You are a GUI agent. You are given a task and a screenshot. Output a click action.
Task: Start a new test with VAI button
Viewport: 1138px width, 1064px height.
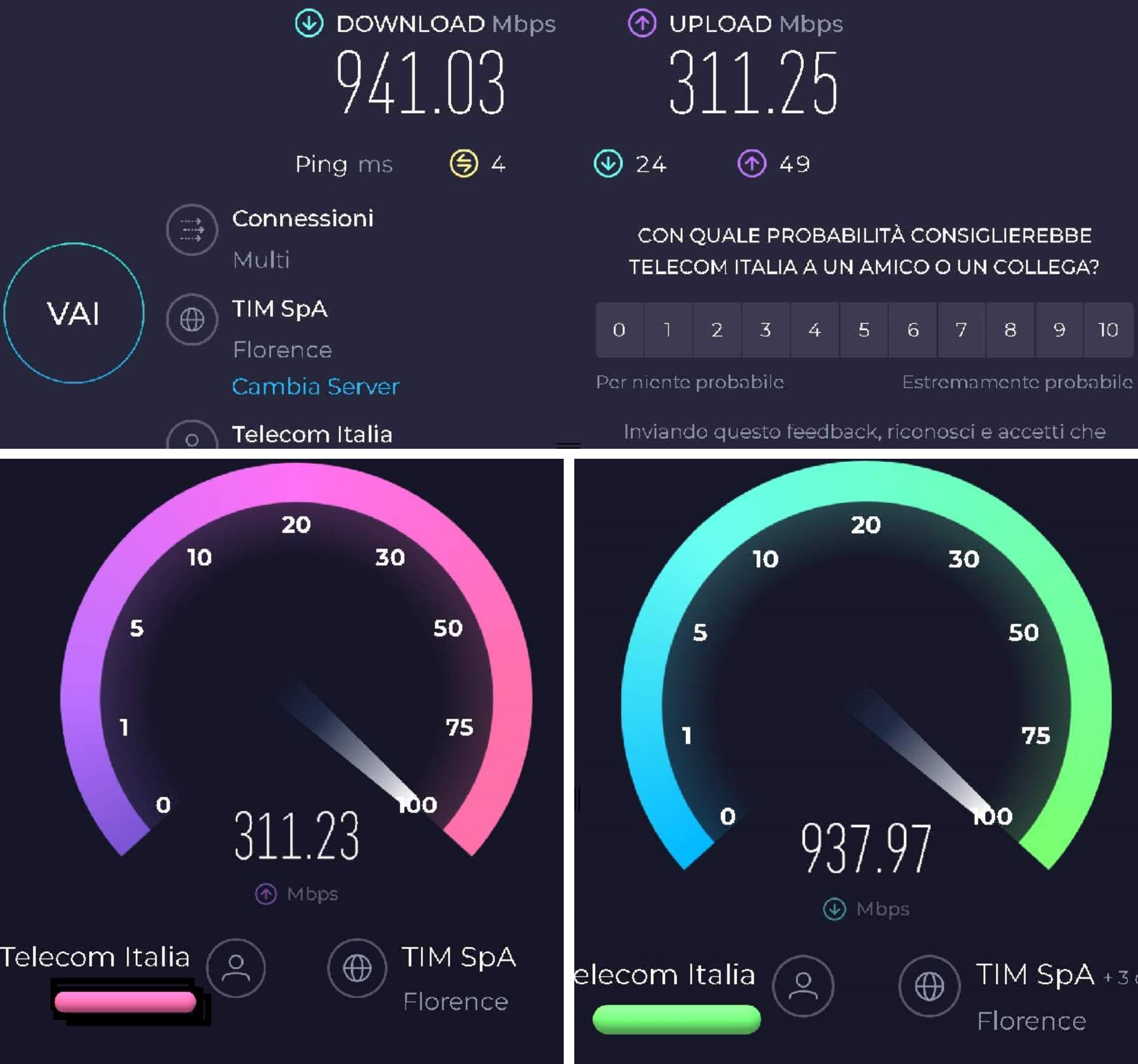(74, 313)
